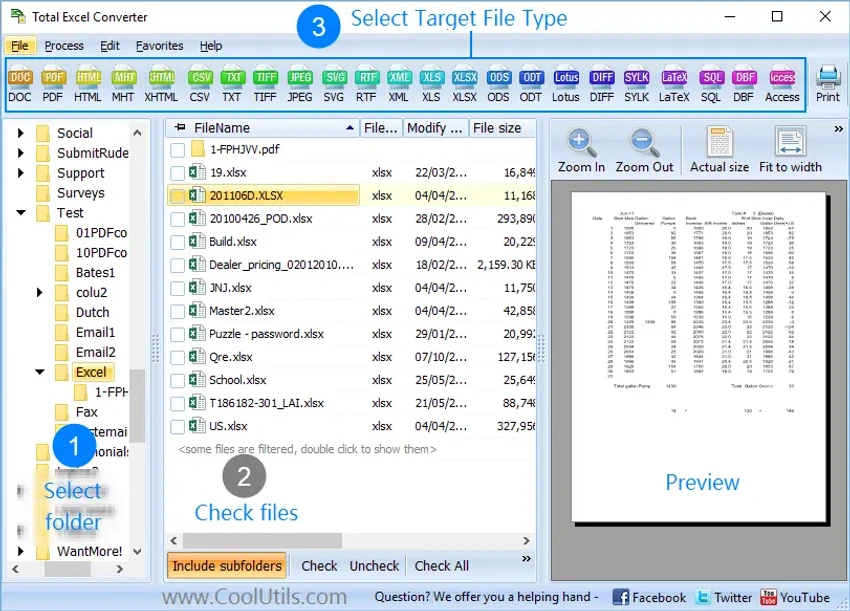Choose HTML conversion format
Viewport: 850px width, 611px height.
point(88,85)
